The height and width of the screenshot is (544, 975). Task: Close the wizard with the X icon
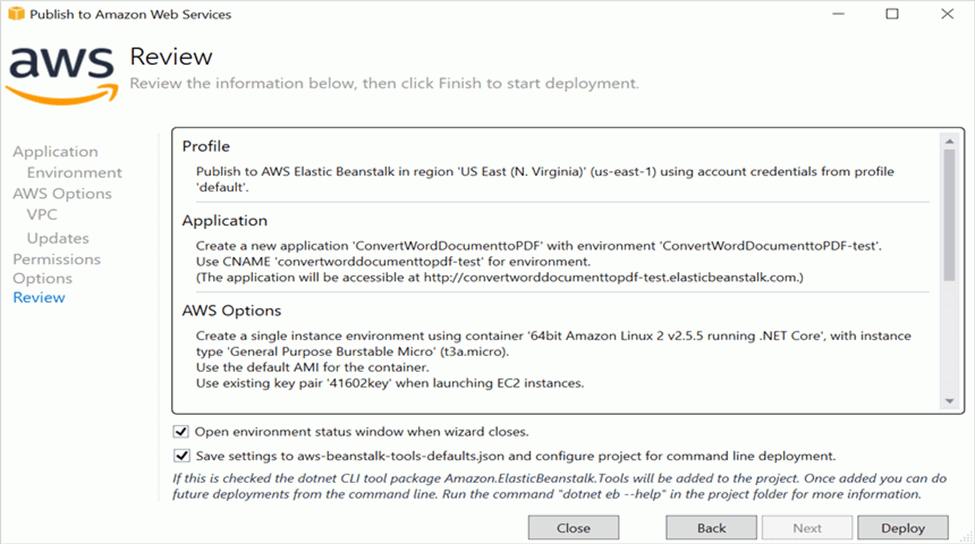(x=944, y=14)
